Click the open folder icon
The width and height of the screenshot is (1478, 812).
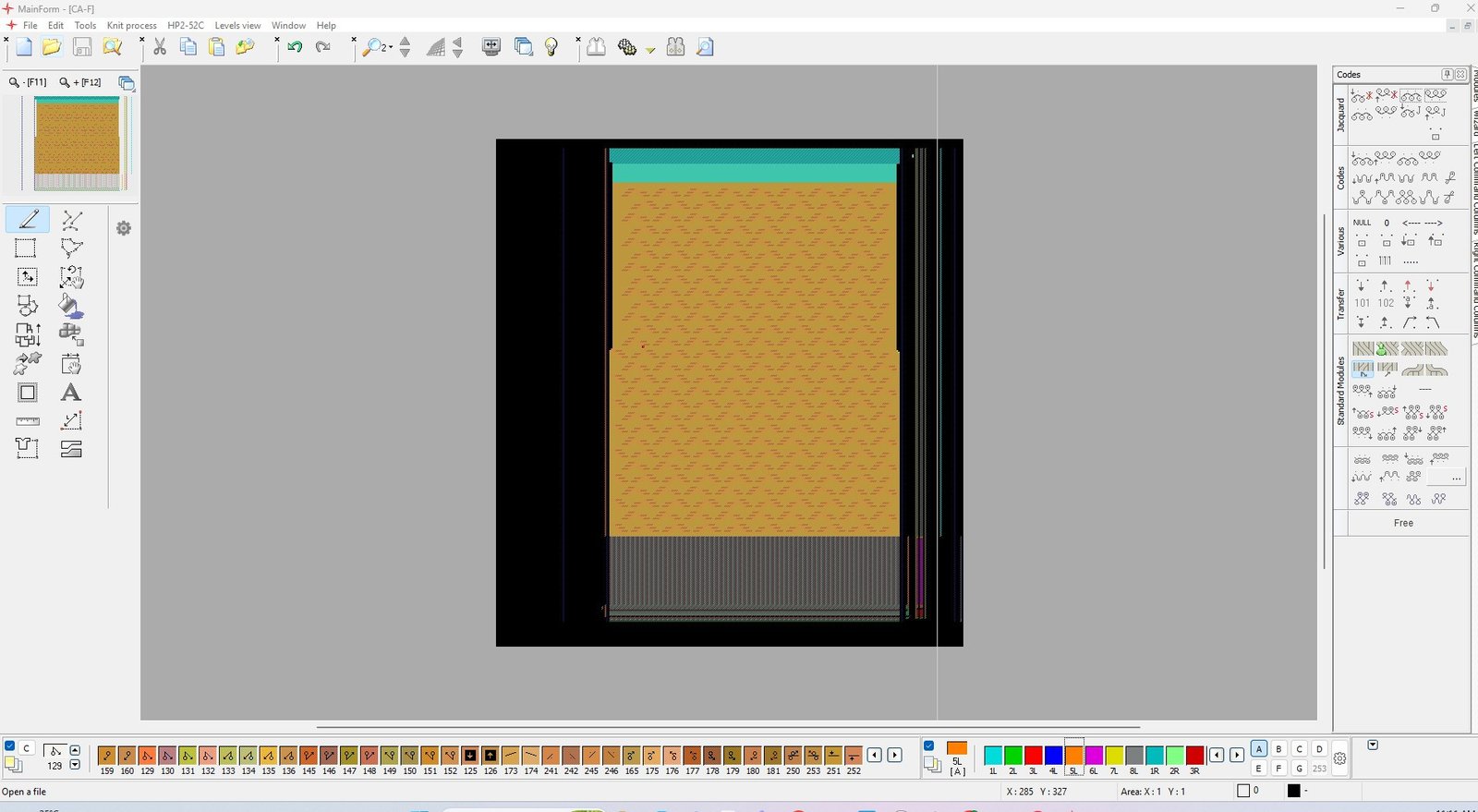[x=52, y=47]
